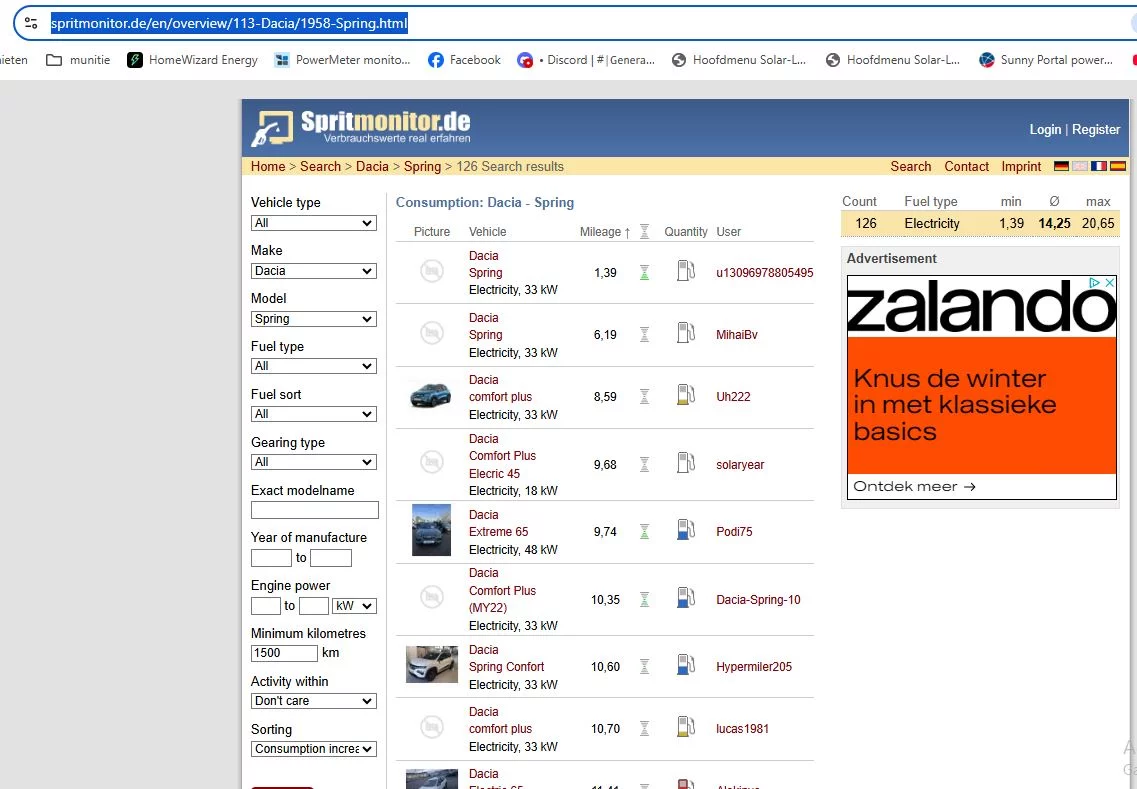This screenshot has height=789, width=1137.
Task: Open the Activity within dropdown
Action: click(x=313, y=701)
